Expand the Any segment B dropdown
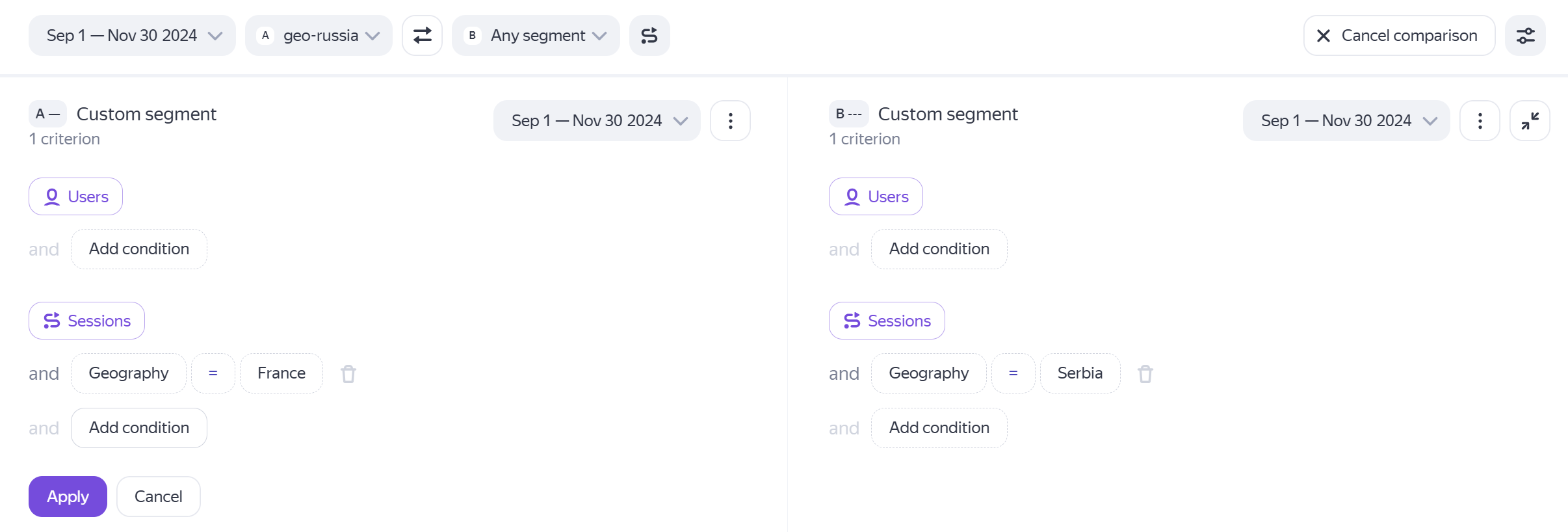The height and width of the screenshot is (532, 1568). pyautogui.click(x=536, y=36)
